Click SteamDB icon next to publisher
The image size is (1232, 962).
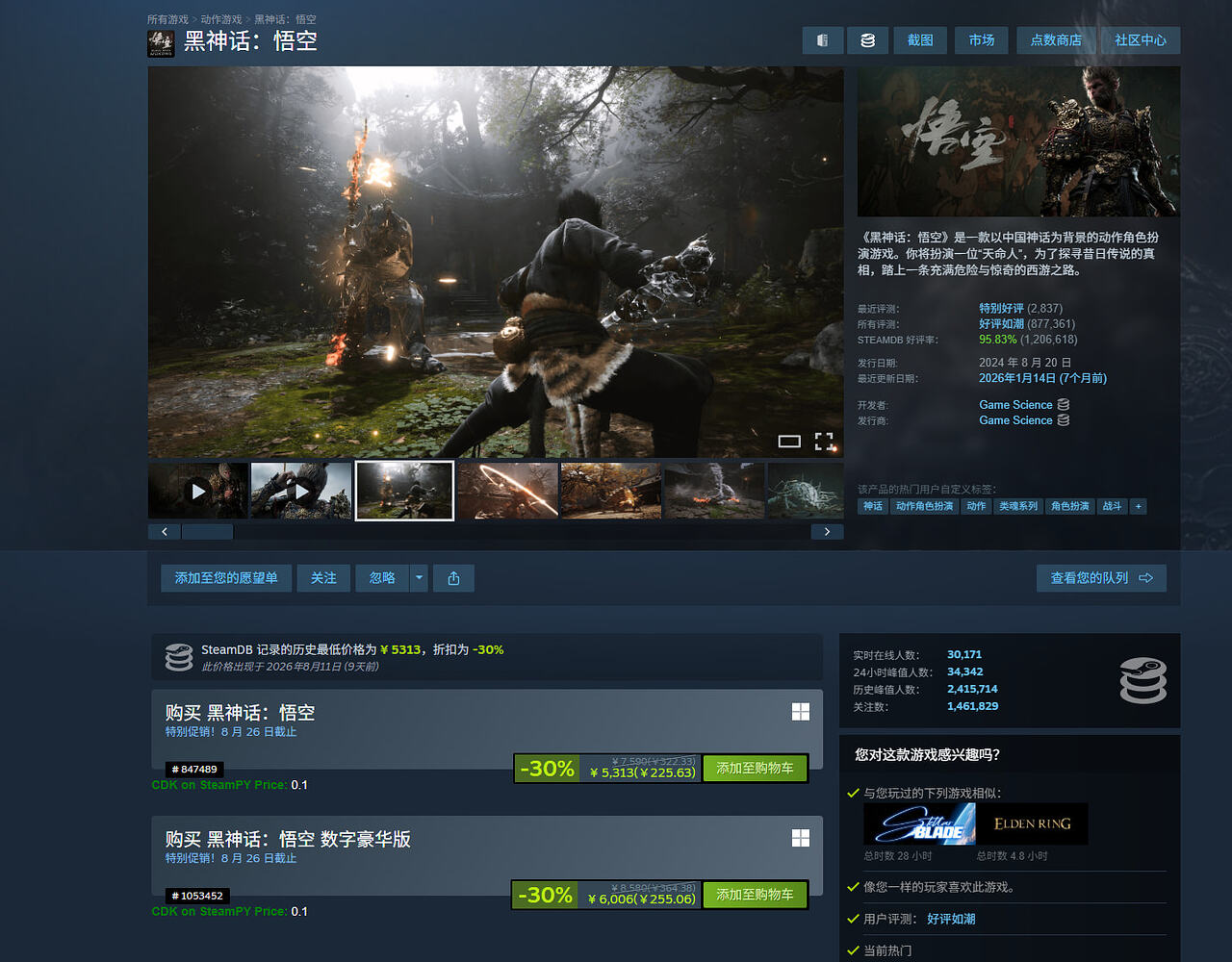pyautogui.click(x=1064, y=420)
